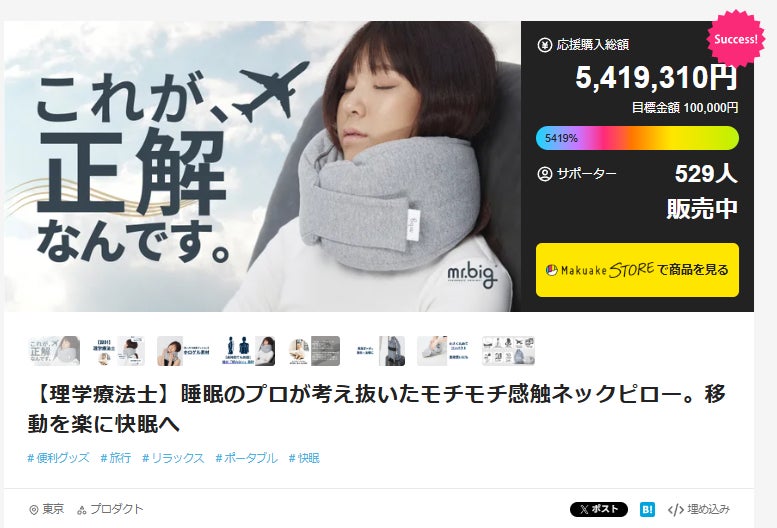
Task: Click the プロダクト category icon
Action: [x=82, y=510]
